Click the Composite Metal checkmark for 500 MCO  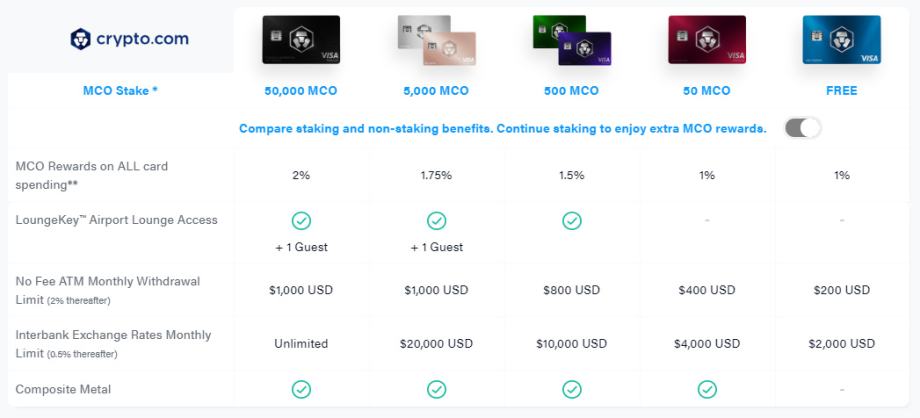tap(571, 389)
